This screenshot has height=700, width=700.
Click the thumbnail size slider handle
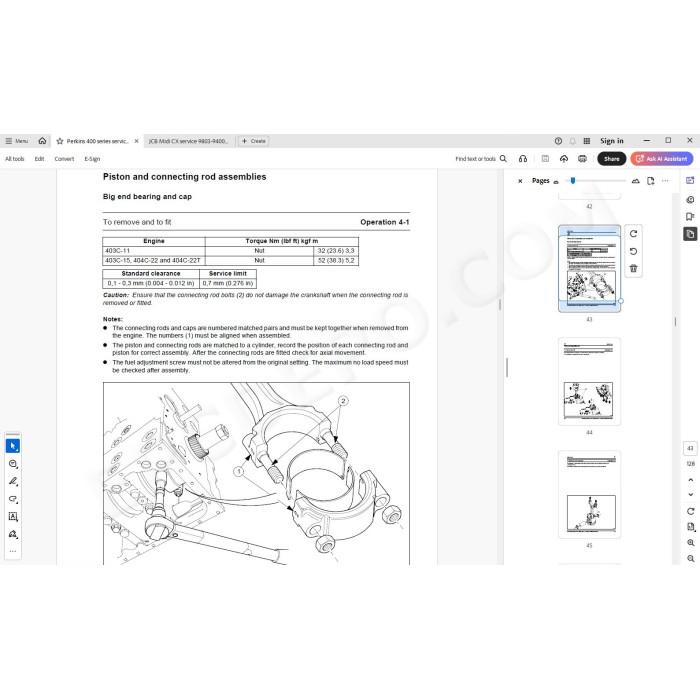pos(573,181)
